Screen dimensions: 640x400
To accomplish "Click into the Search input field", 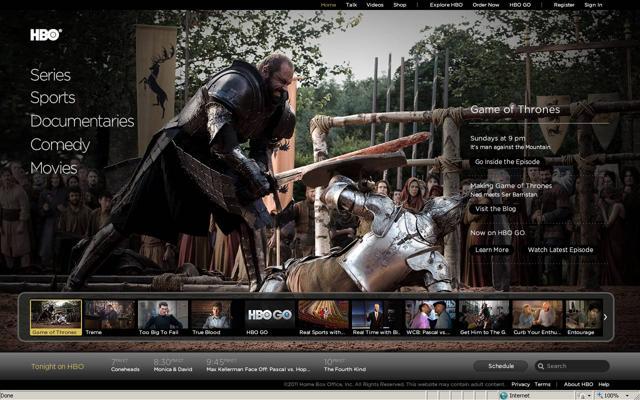I will coord(572,366).
